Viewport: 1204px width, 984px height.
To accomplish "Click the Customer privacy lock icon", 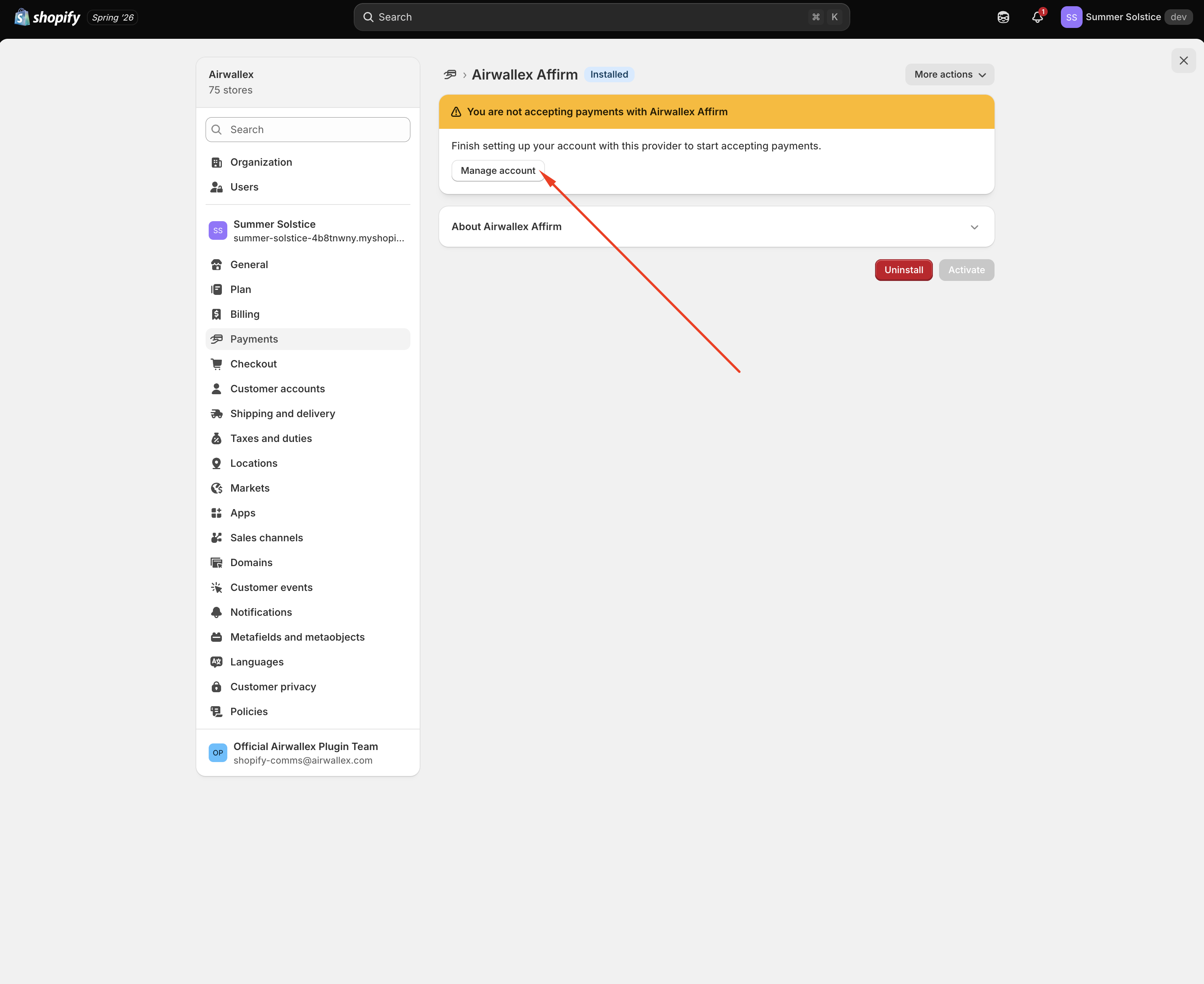I will tap(216, 687).
